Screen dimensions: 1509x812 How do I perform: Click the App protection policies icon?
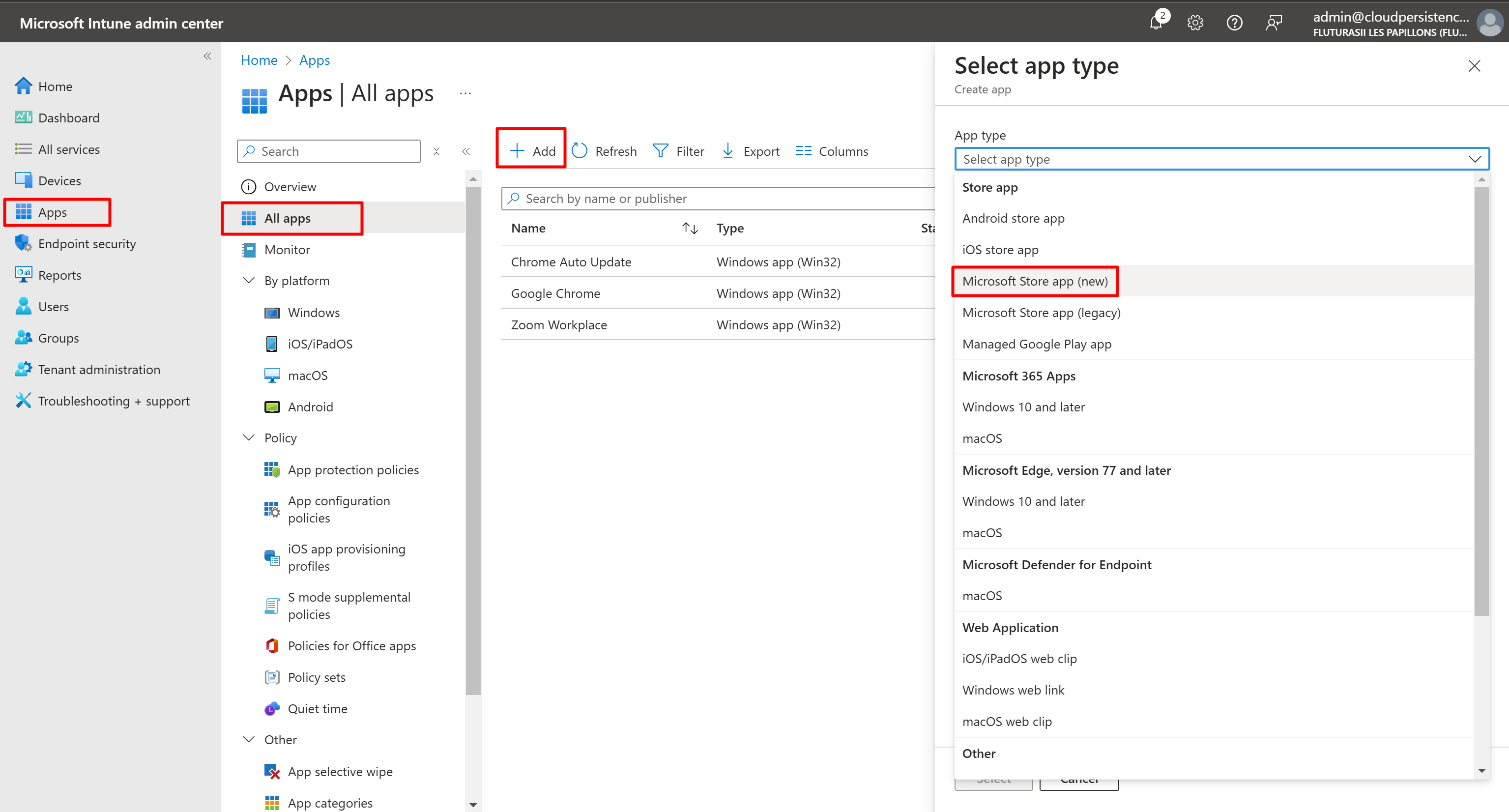tap(272, 470)
